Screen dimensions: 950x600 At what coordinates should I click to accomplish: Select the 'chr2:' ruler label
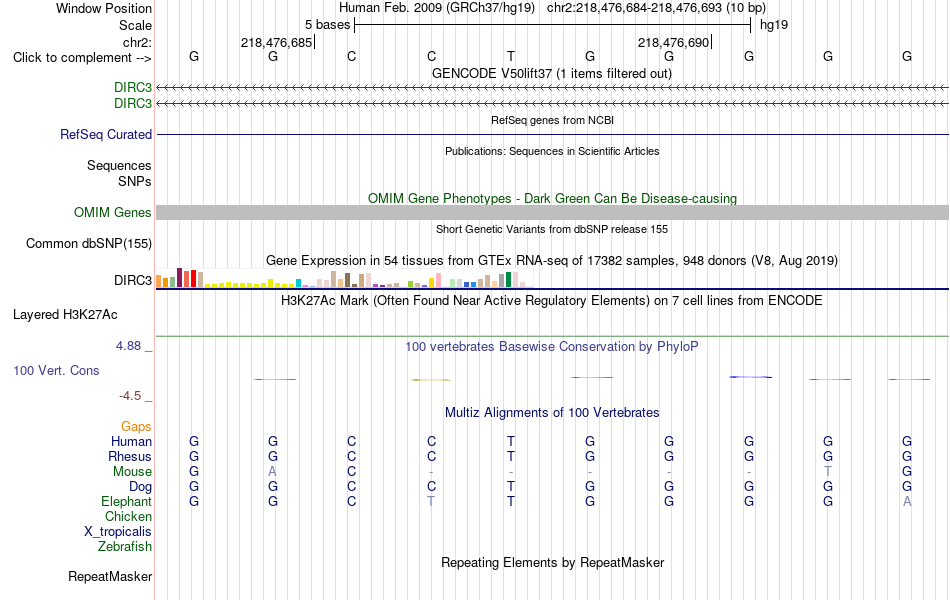coord(137,42)
